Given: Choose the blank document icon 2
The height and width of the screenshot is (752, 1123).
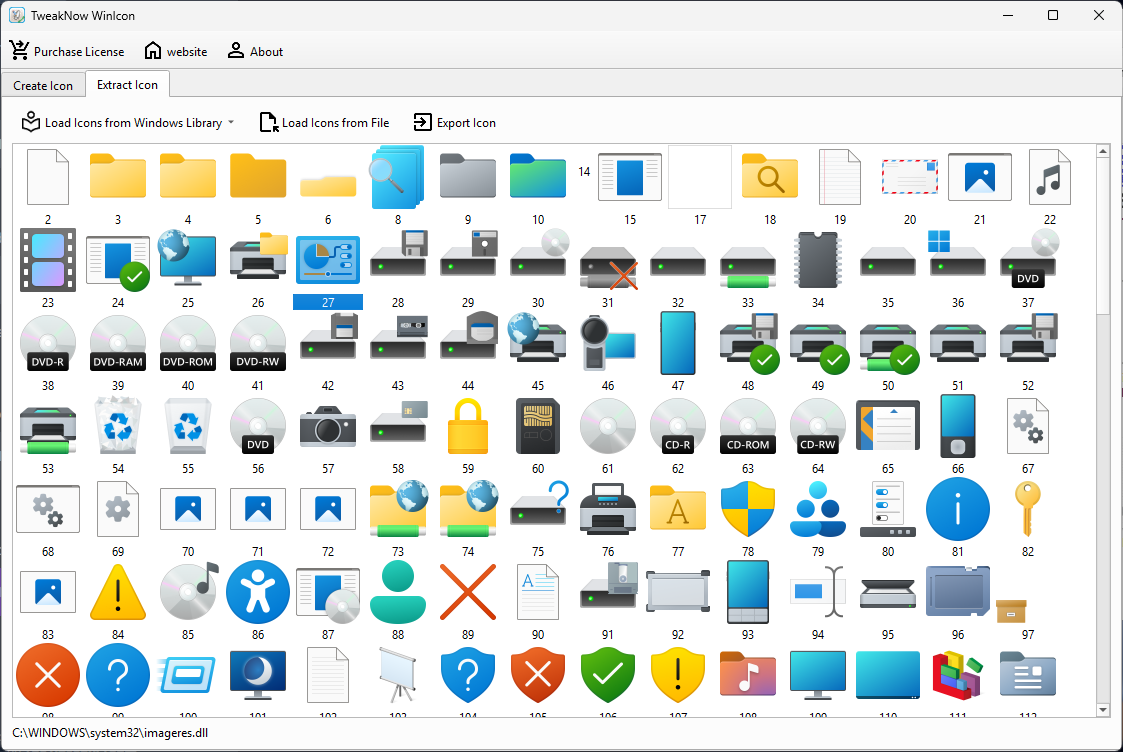Looking at the screenshot, I should 48,177.
